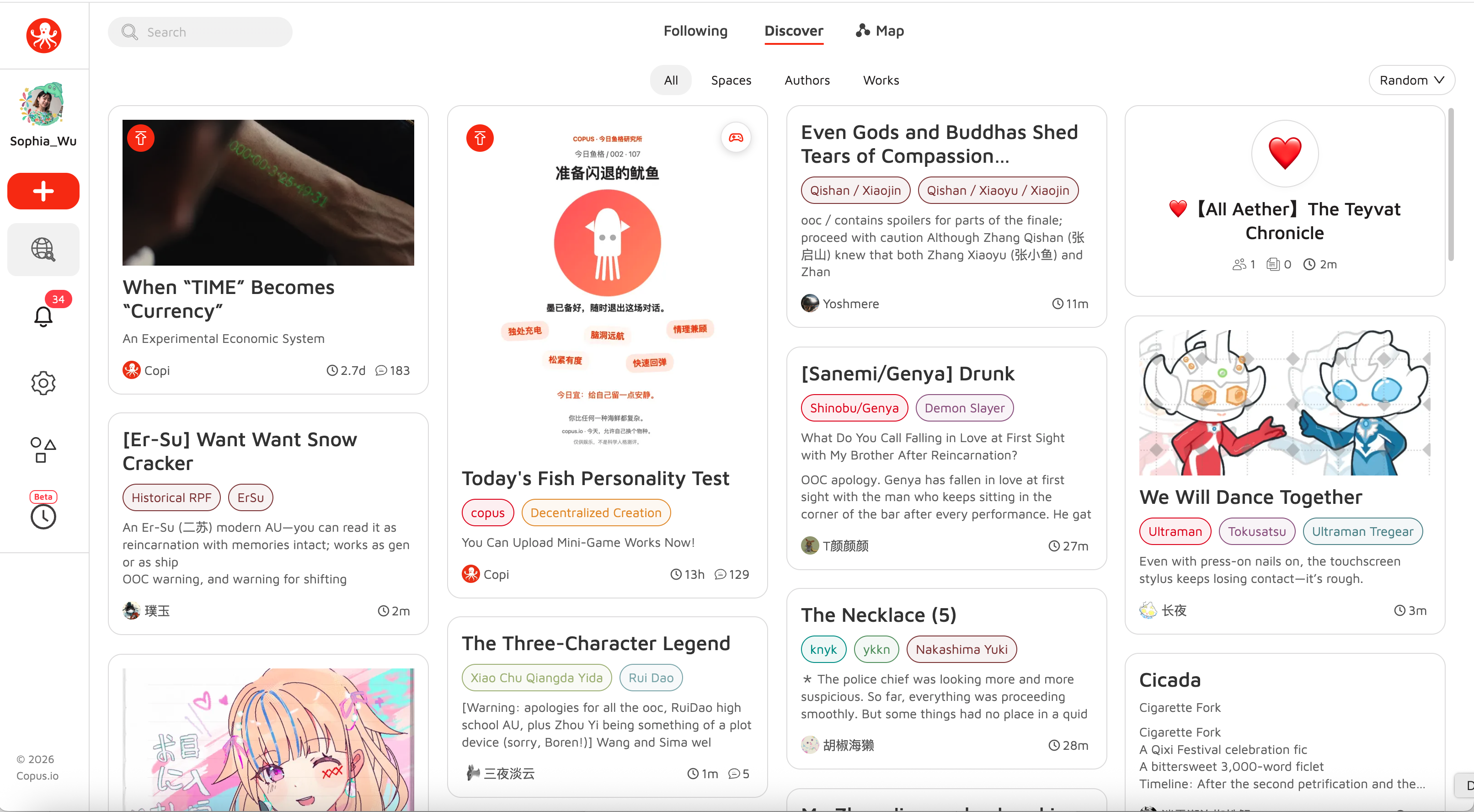The height and width of the screenshot is (812, 1474).
Task: Open the glowing arm TIME thumbnail
Action: point(268,192)
